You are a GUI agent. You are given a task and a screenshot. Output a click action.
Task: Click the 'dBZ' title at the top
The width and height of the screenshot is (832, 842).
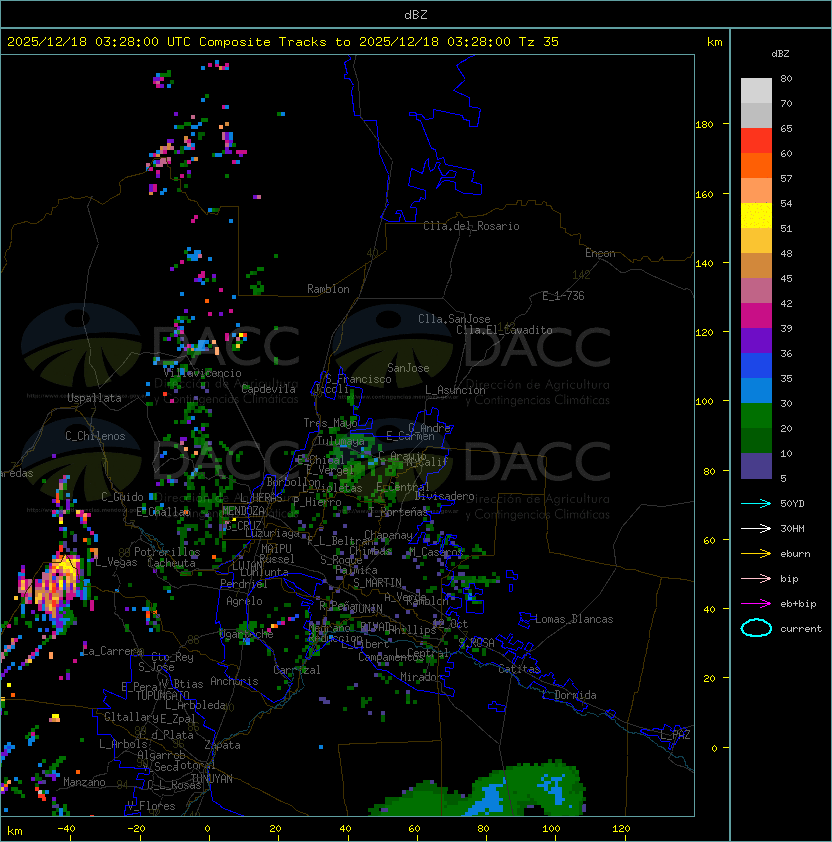[x=416, y=14]
